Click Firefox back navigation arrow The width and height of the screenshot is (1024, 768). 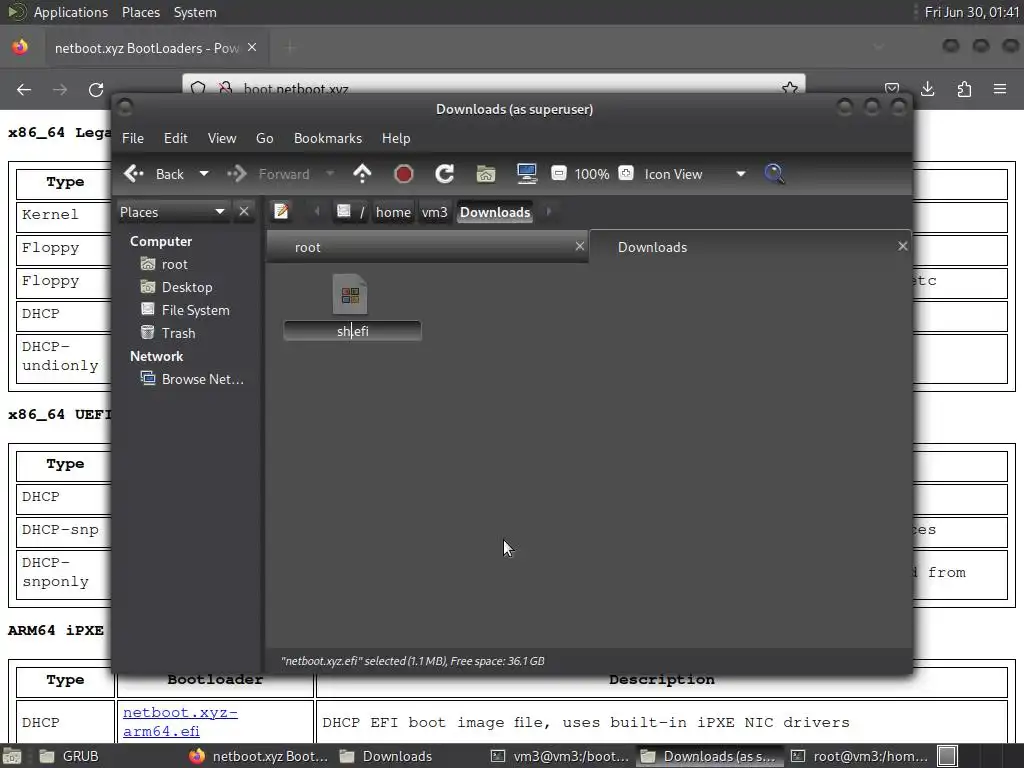(24, 89)
